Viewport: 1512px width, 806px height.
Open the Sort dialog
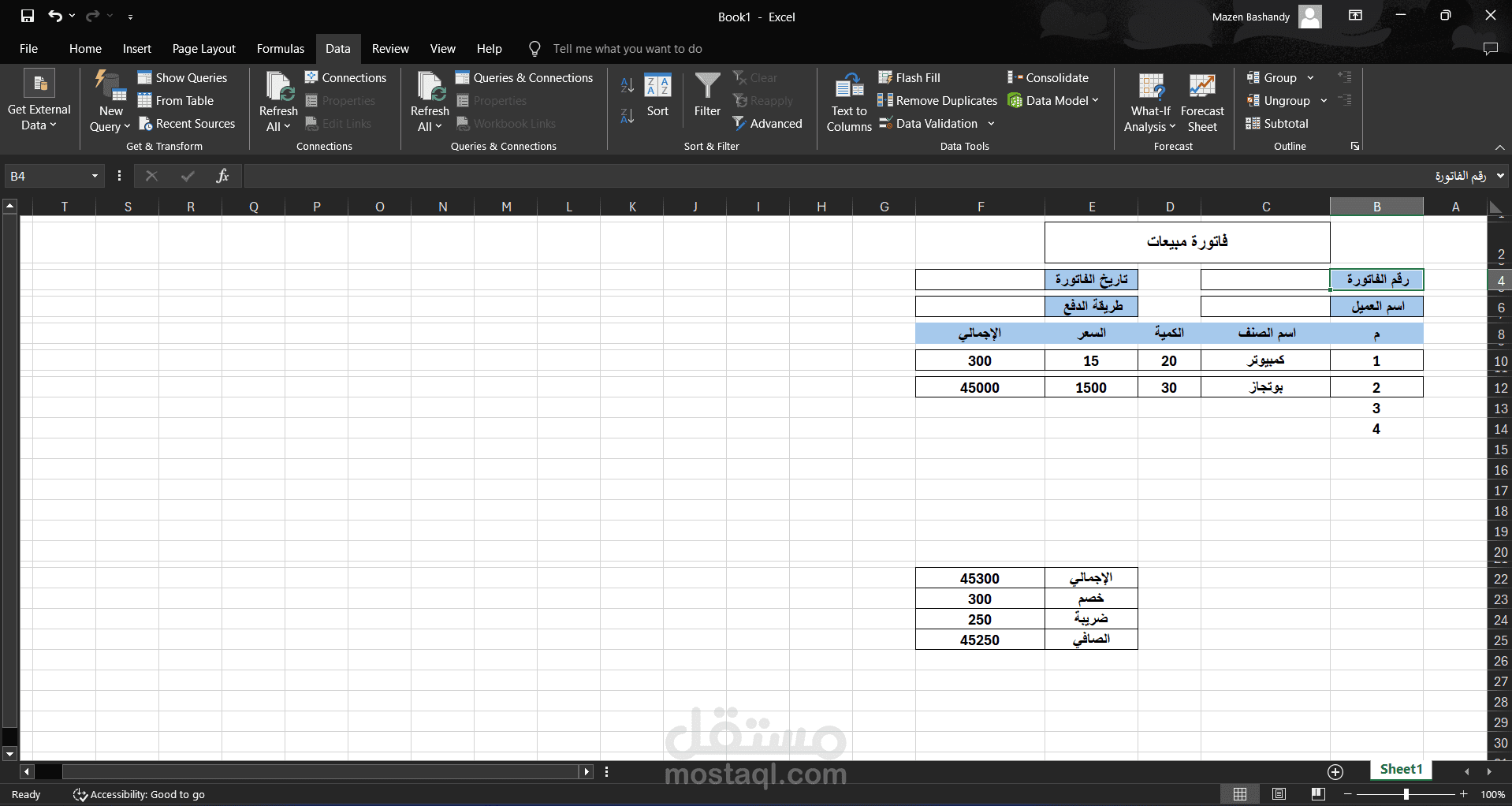click(657, 95)
